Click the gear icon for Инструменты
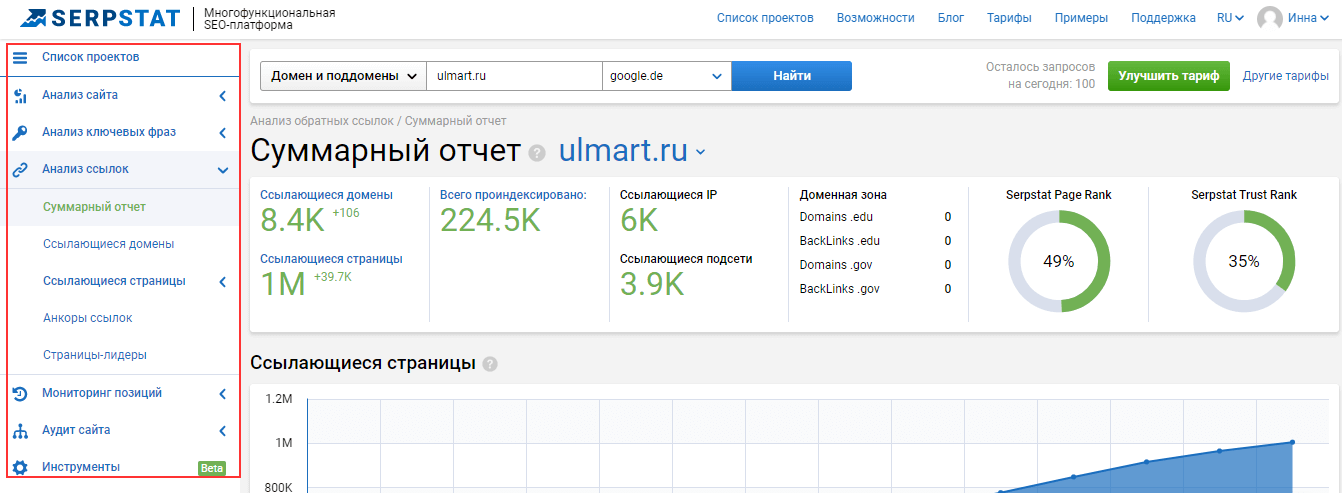Viewport: 1342px width, 493px height. click(20, 468)
